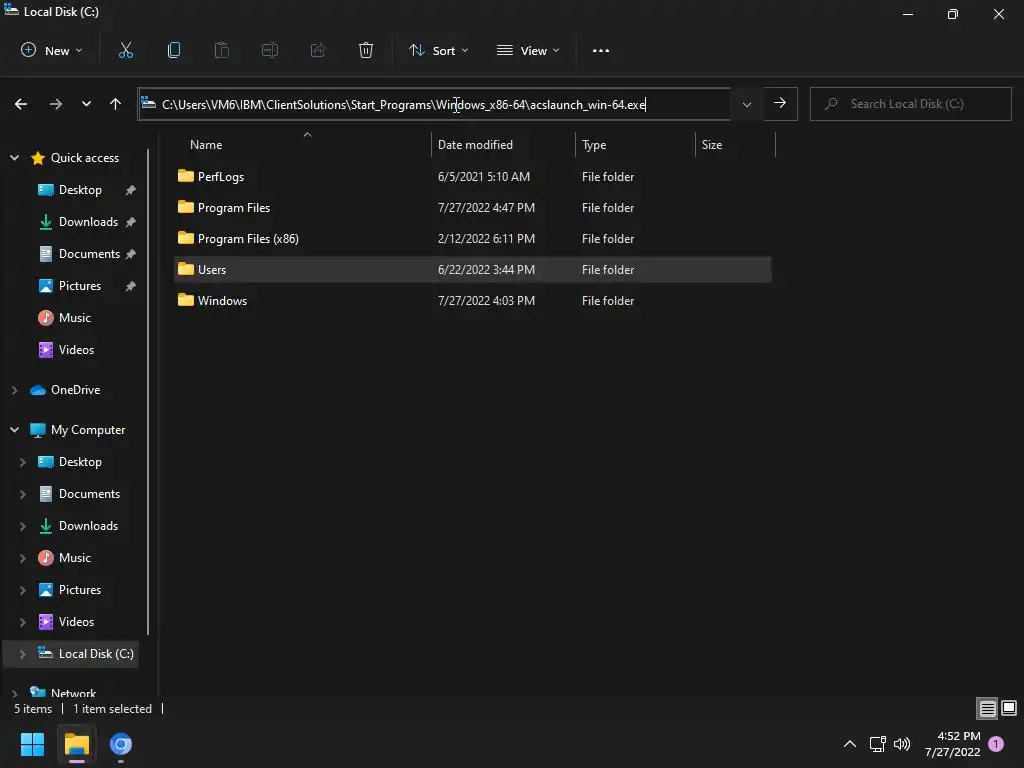Image resolution: width=1024 pixels, height=768 pixels.
Task: Open the Windows Start button
Action: [x=33, y=744]
